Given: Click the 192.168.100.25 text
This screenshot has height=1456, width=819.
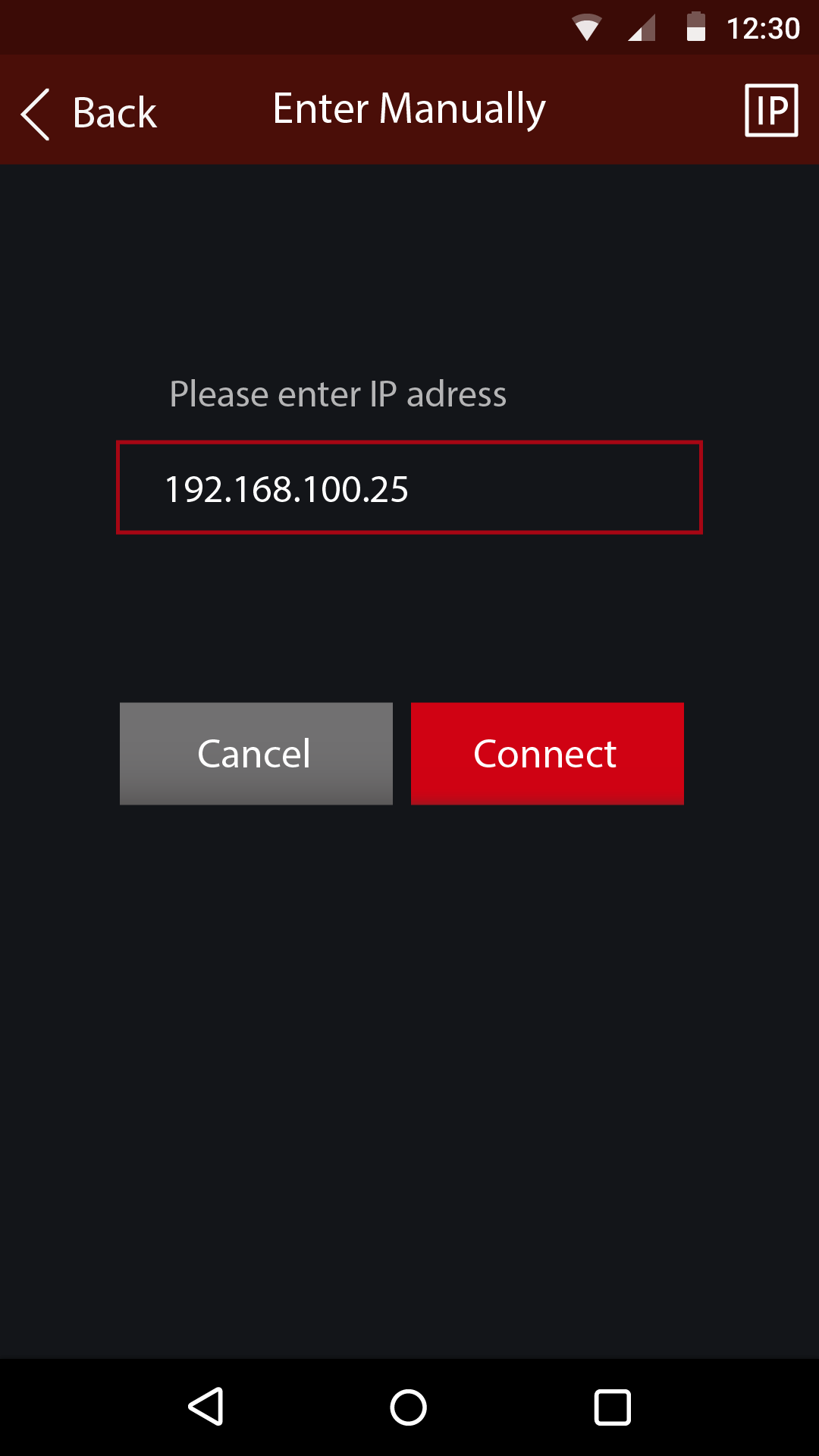Looking at the screenshot, I should pyautogui.click(x=287, y=489).
